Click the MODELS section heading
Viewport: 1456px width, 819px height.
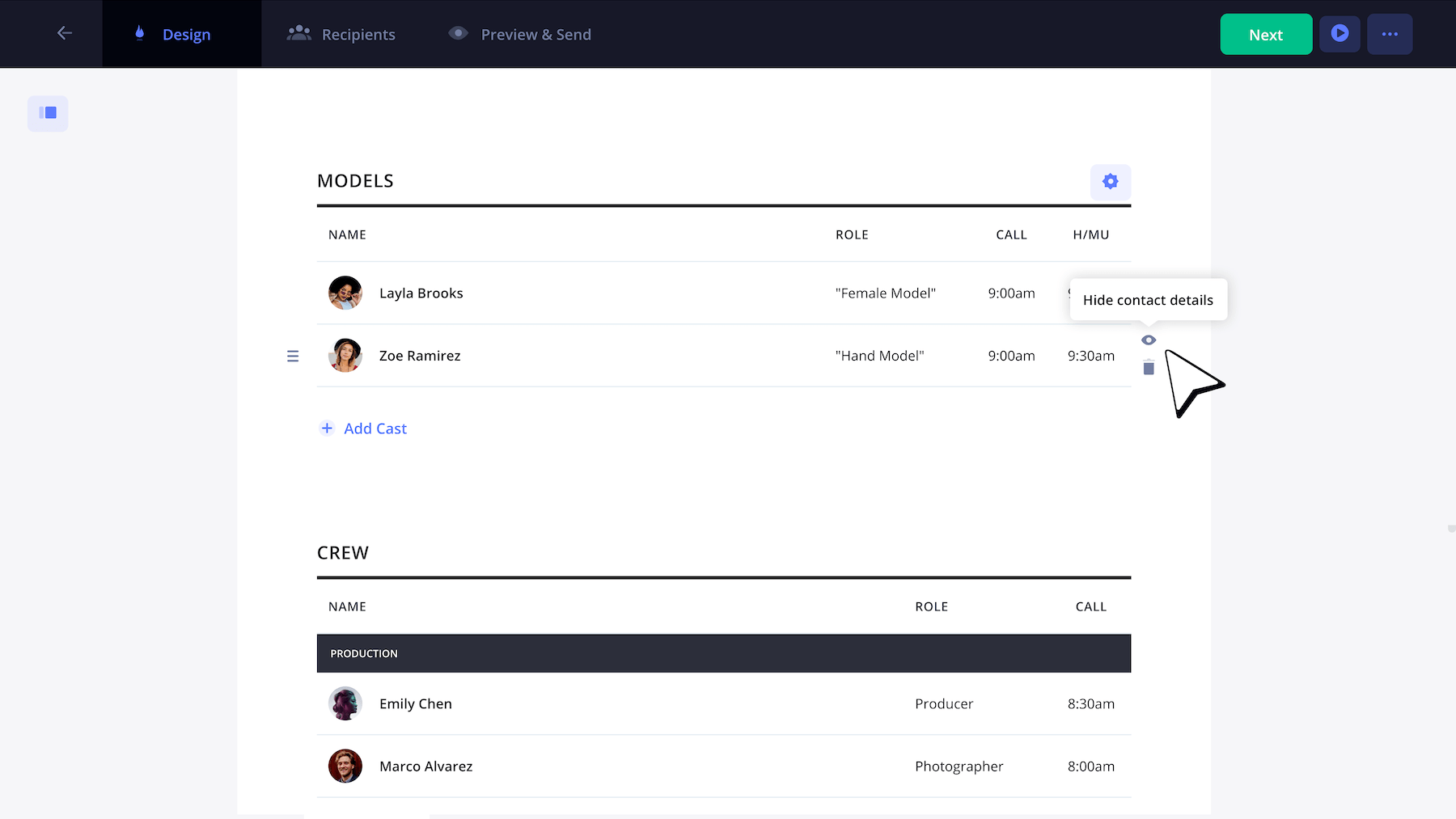(x=355, y=181)
